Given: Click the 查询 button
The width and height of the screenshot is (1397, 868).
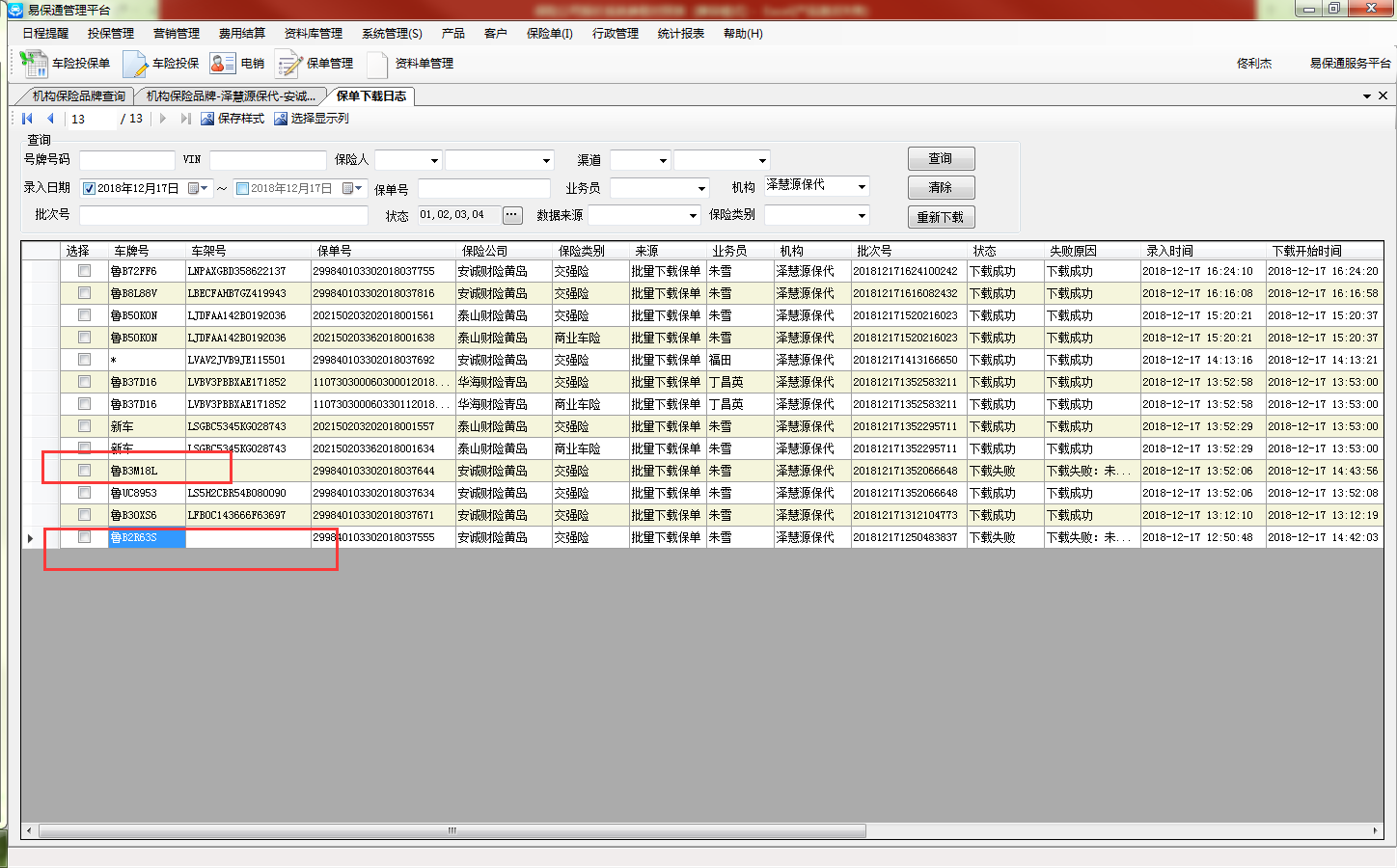Looking at the screenshot, I should click(x=941, y=158).
